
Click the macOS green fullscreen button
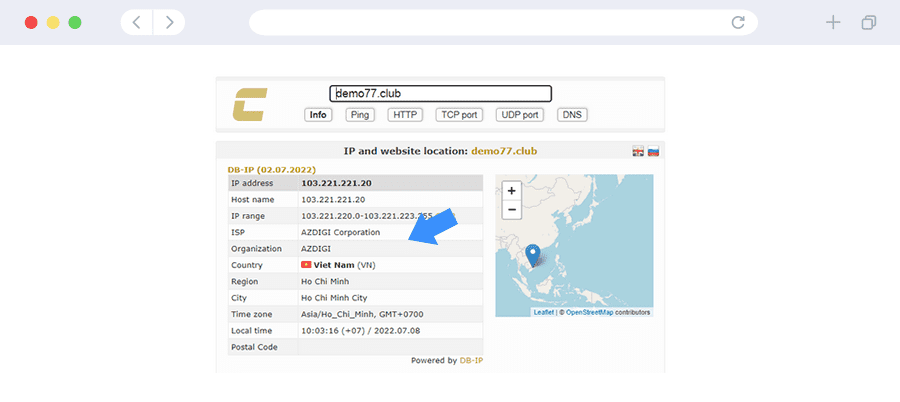coord(75,22)
